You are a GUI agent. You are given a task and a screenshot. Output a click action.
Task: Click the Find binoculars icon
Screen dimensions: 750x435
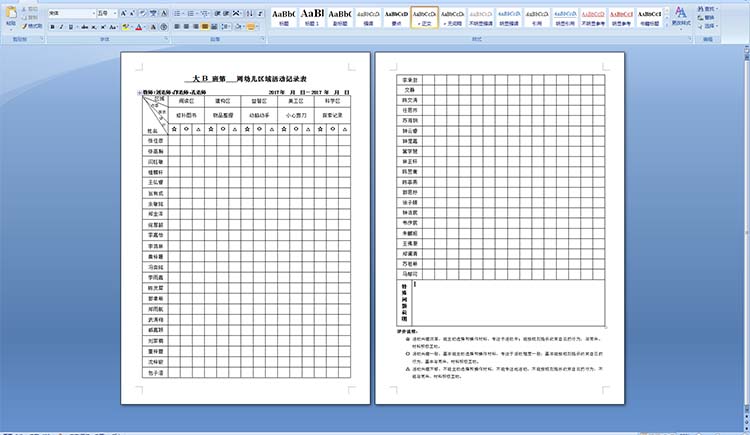[x=701, y=9]
